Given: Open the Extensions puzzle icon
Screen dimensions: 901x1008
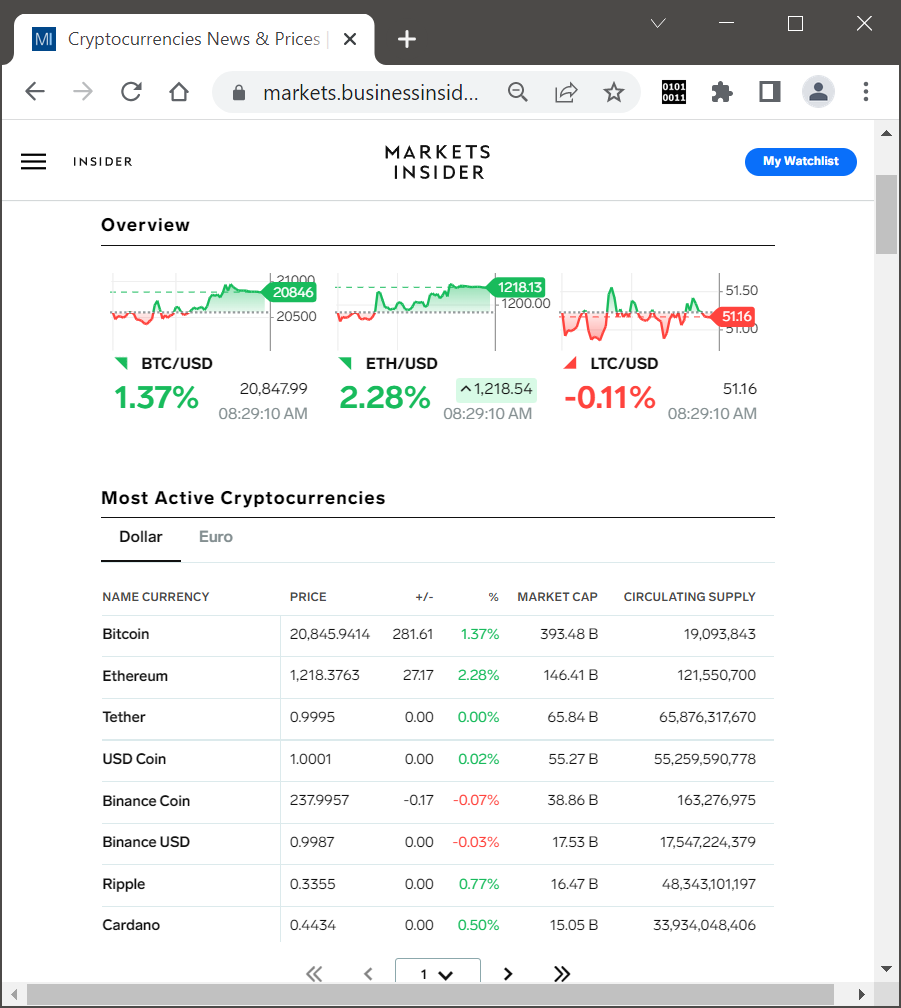Looking at the screenshot, I should click(722, 92).
